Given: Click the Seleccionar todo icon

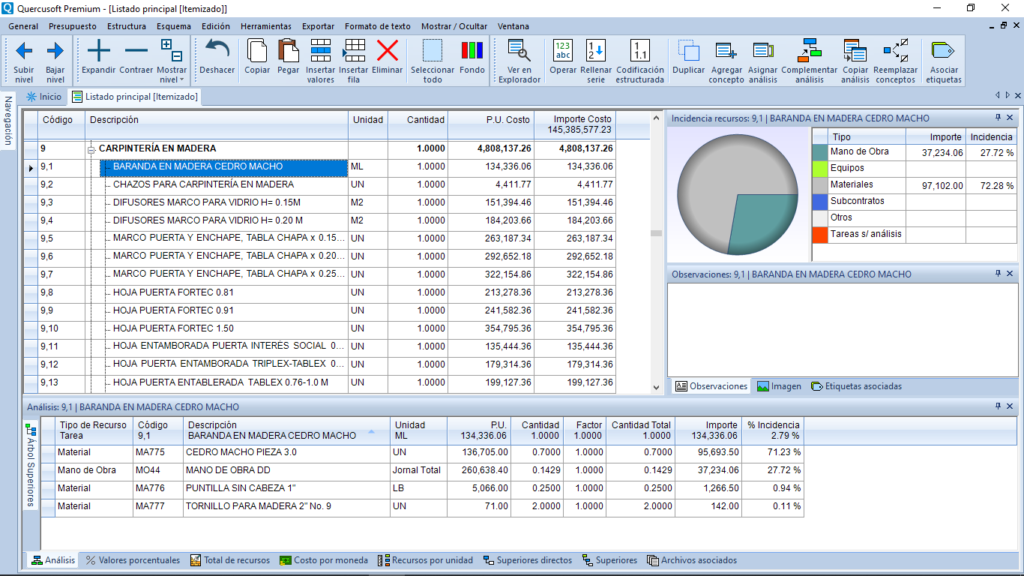Looking at the screenshot, I should click(x=432, y=51).
